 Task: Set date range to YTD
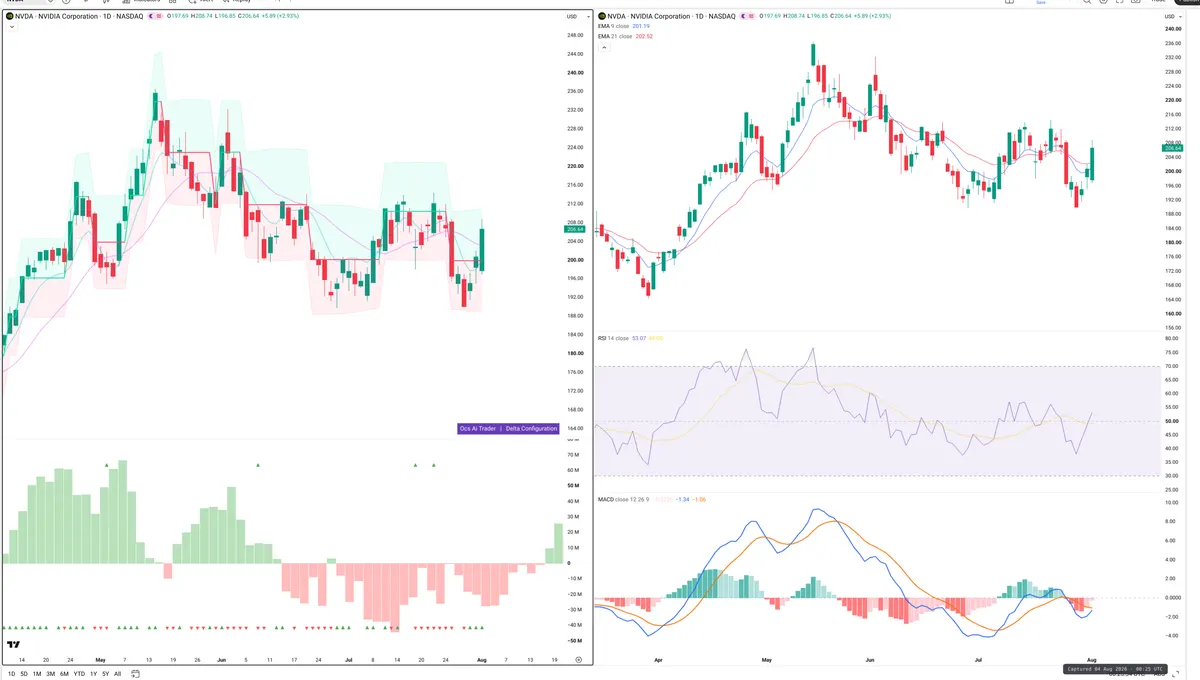click(x=79, y=674)
